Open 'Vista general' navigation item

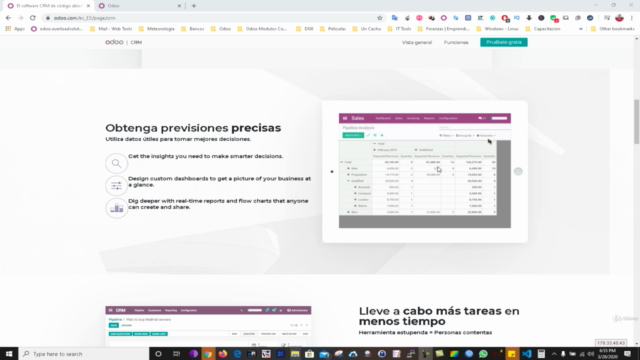click(417, 42)
